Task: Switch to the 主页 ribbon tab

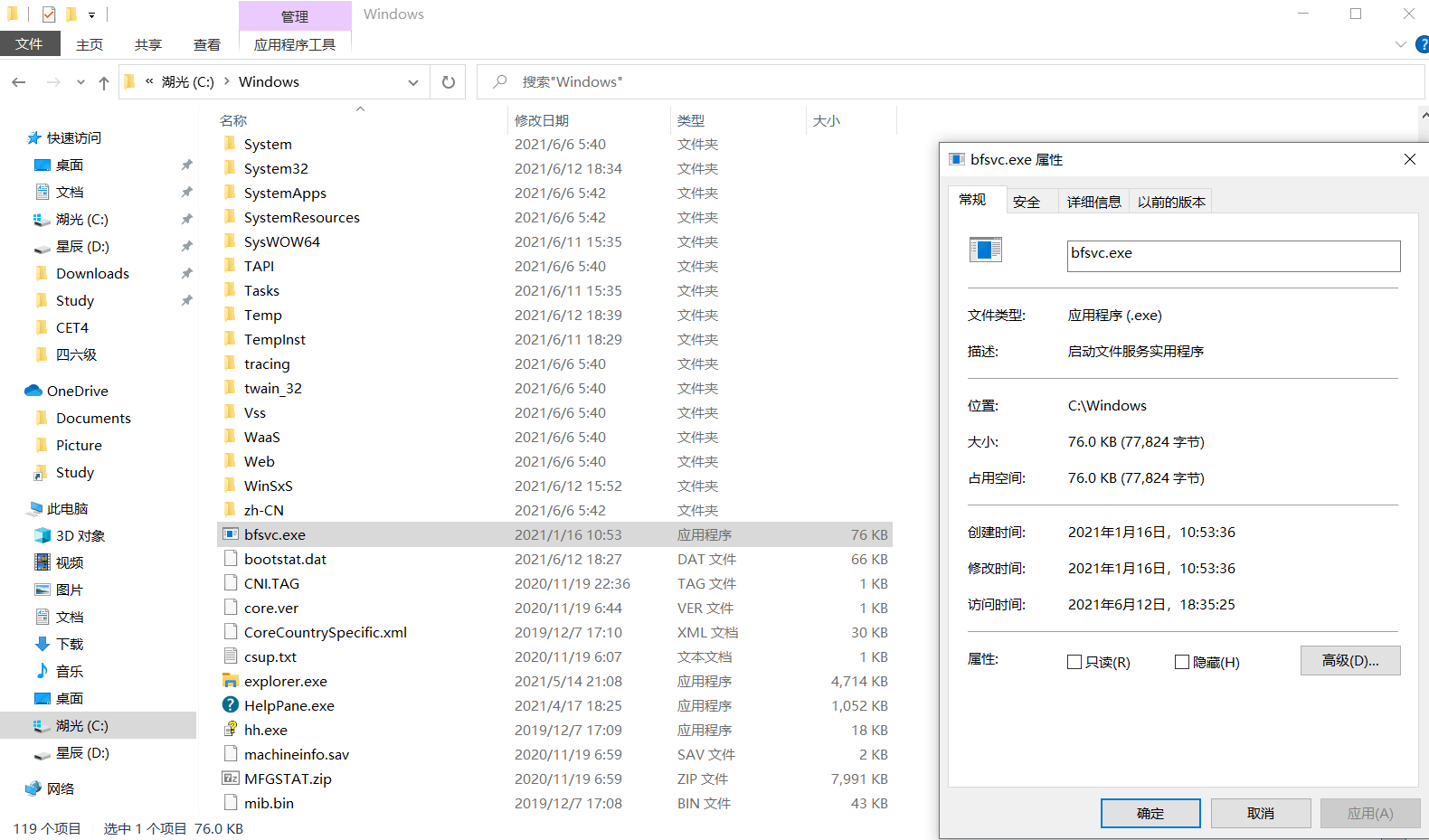Action: pyautogui.click(x=90, y=44)
